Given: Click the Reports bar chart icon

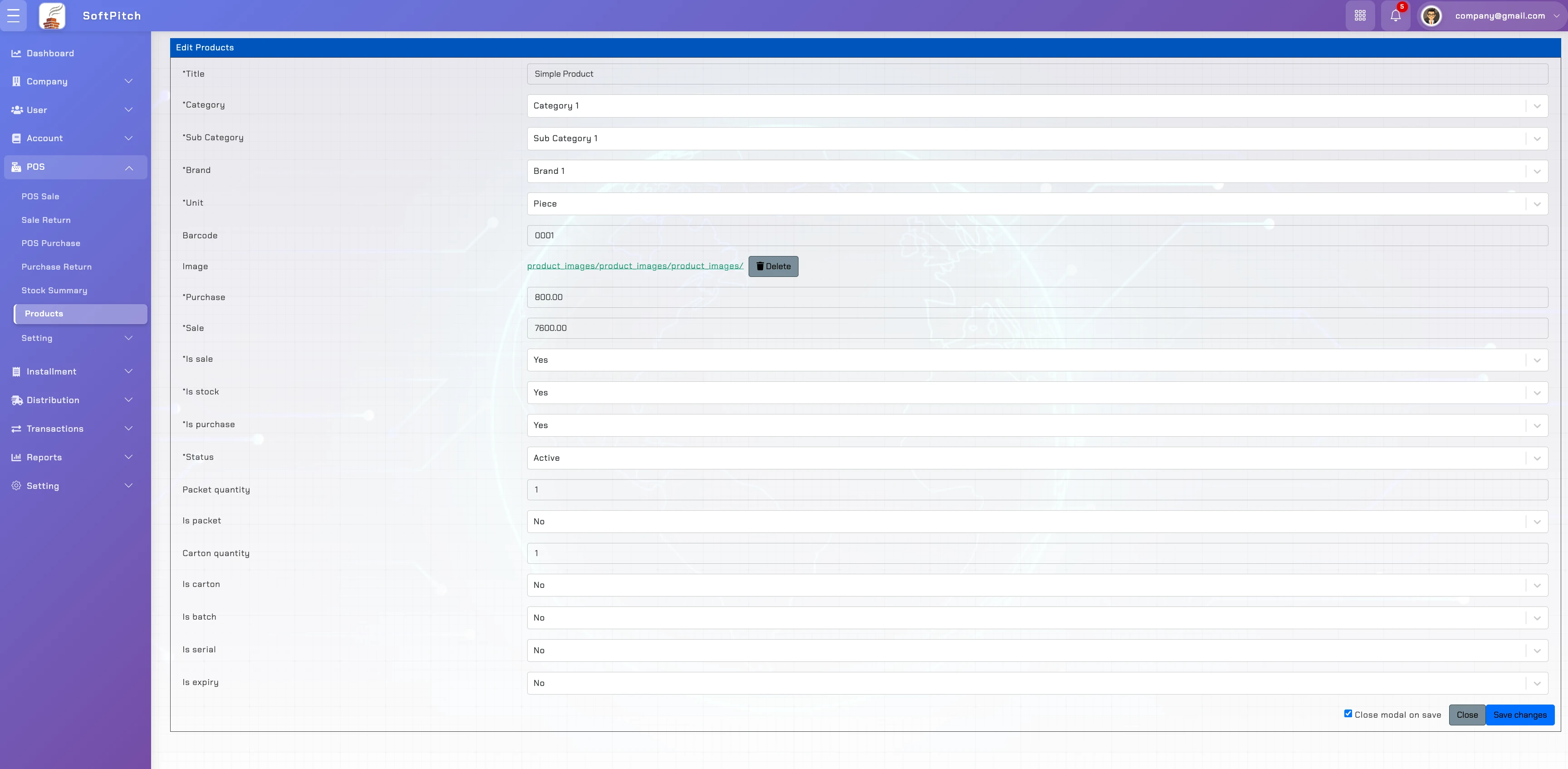Looking at the screenshot, I should pyautogui.click(x=16, y=457).
